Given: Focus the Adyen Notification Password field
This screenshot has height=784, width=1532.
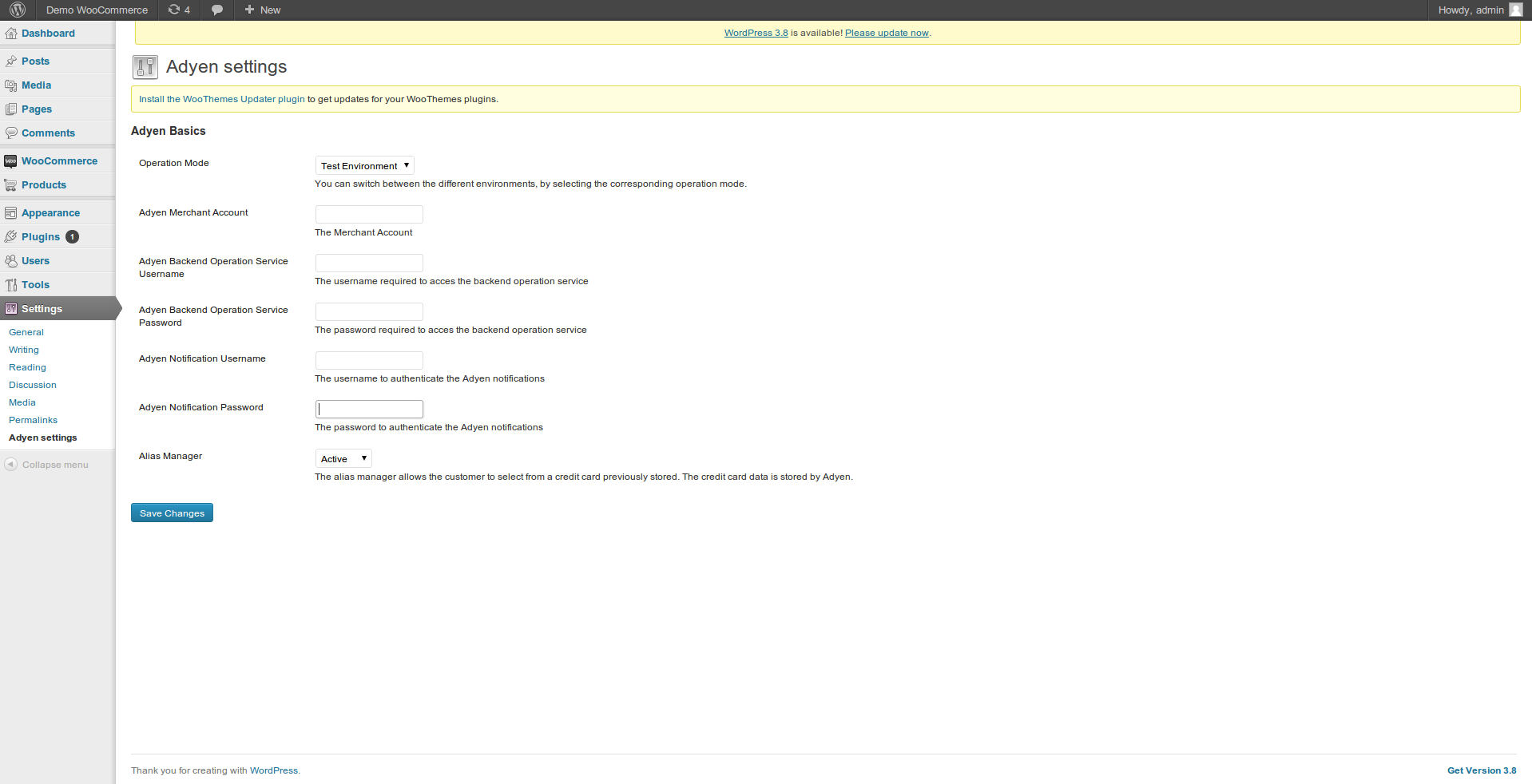Looking at the screenshot, I should pos(369,409).
